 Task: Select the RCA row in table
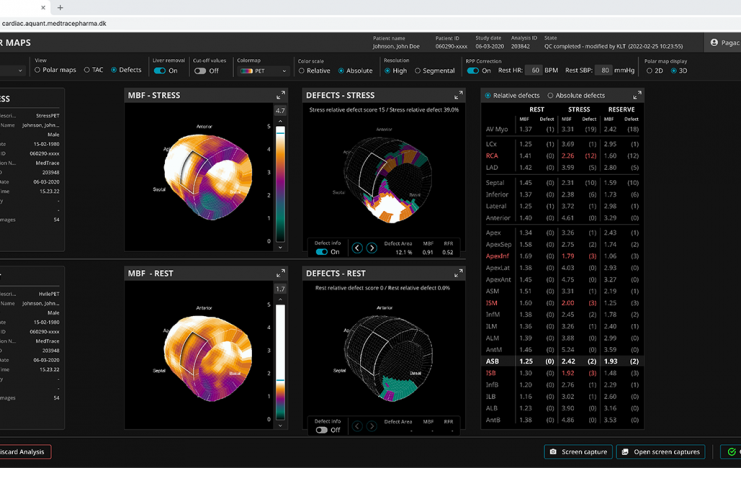click(x=562, y=156)
